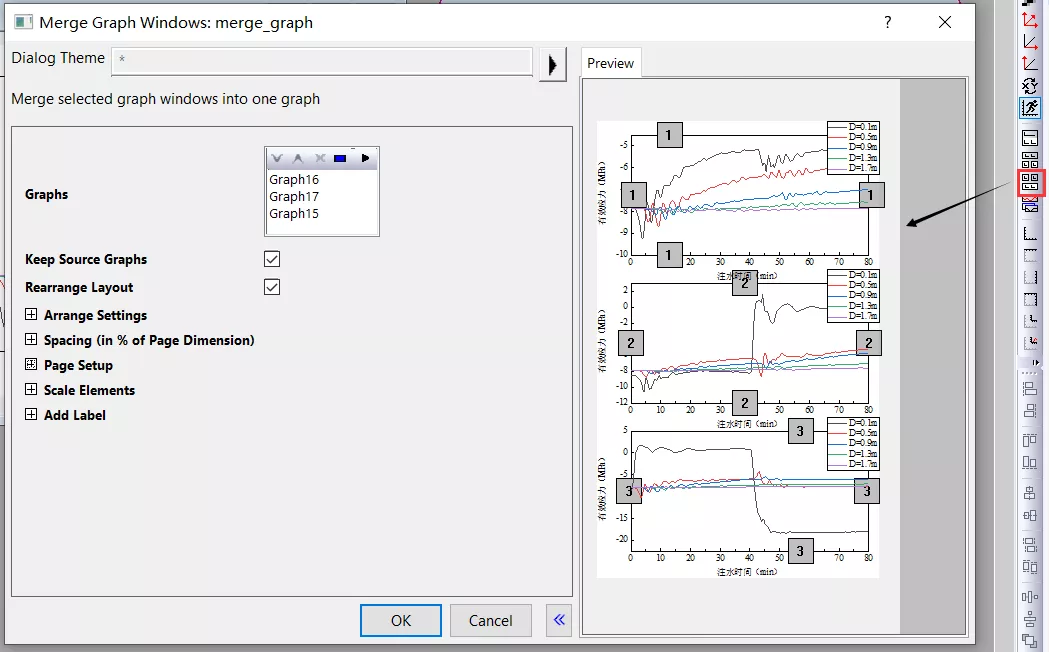Align selected objects to the left
Viewport: 1049px width, 652px height.
(x=1030, y=389)
